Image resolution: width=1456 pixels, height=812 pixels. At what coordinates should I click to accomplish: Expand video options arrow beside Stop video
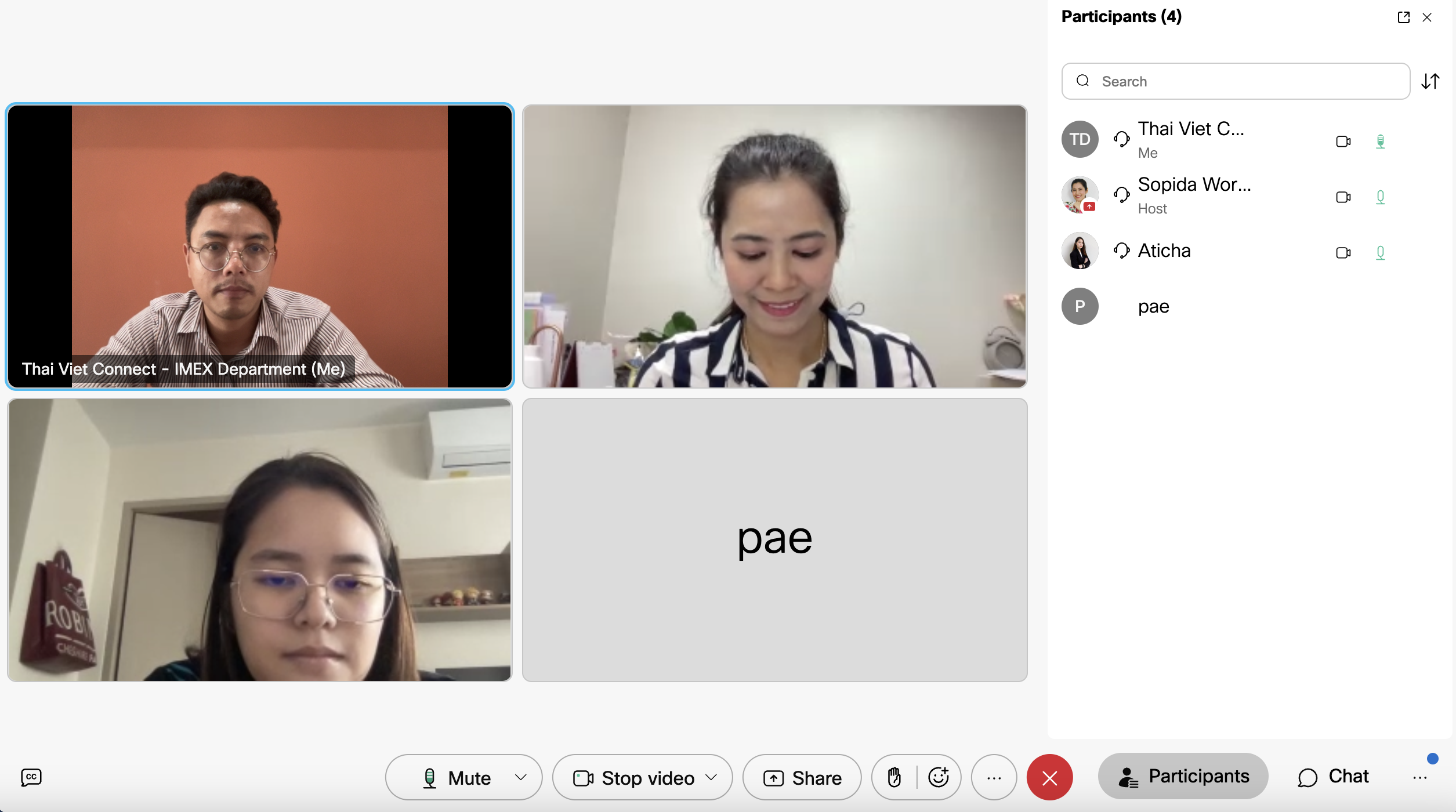coord(711,777)
